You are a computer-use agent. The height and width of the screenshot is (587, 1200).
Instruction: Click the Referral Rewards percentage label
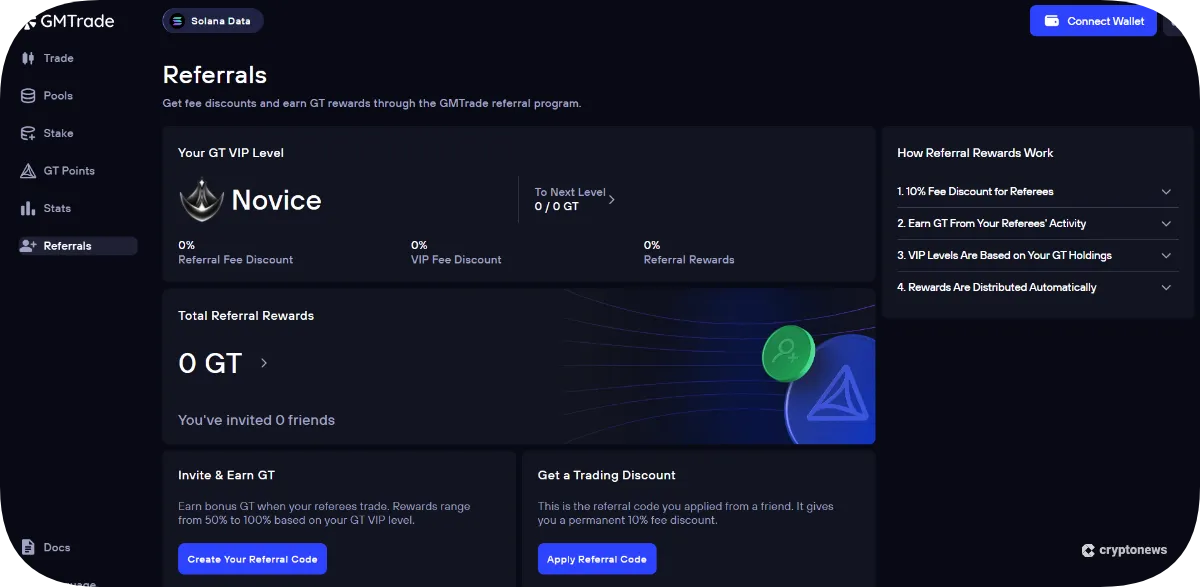pos(689,259)
